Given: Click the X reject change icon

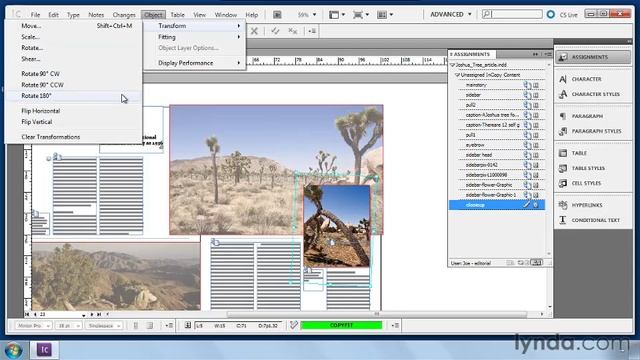Looking at the screenshot, I should pos(254,31).
